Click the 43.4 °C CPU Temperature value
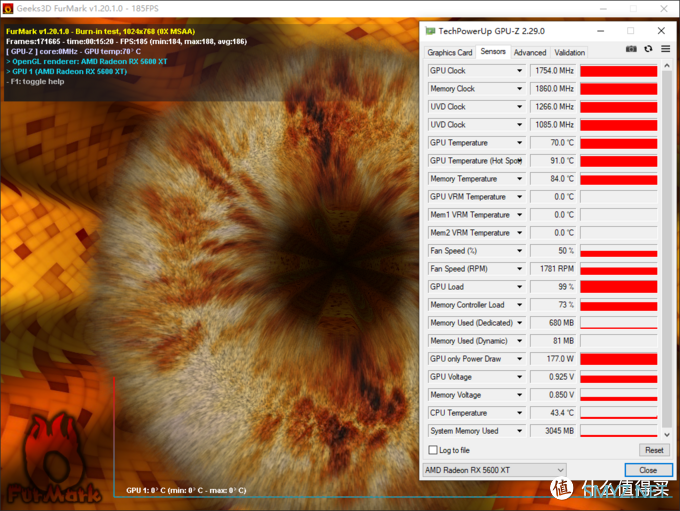Viewport: 680px width, 511px height. pyautogui.click(x=553, y=413)
